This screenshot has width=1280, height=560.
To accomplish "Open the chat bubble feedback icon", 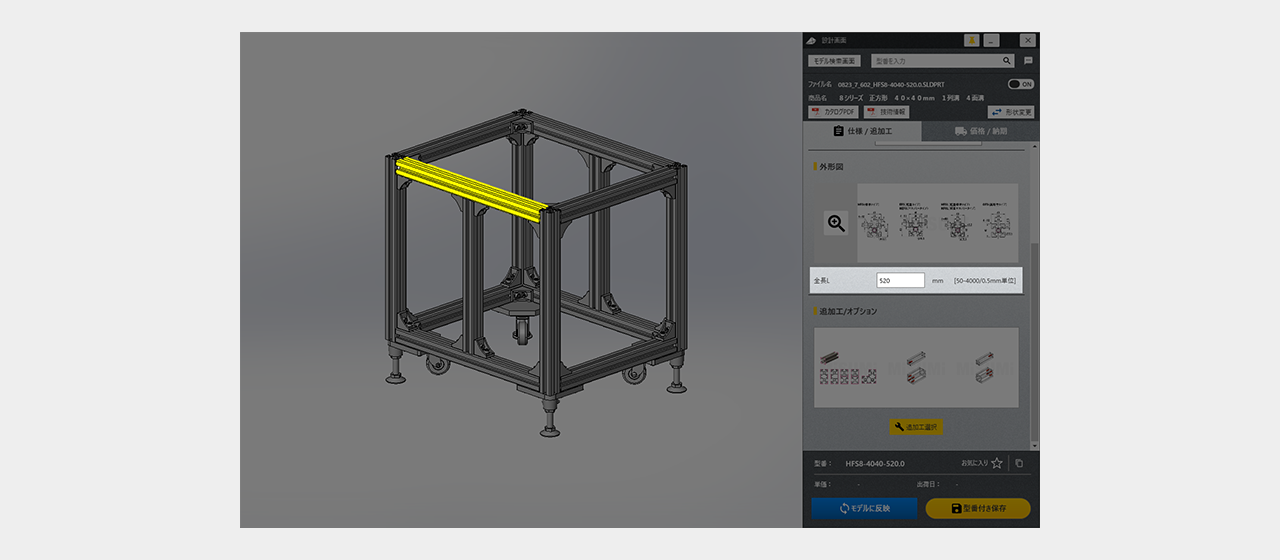I will coord(1028,61).
